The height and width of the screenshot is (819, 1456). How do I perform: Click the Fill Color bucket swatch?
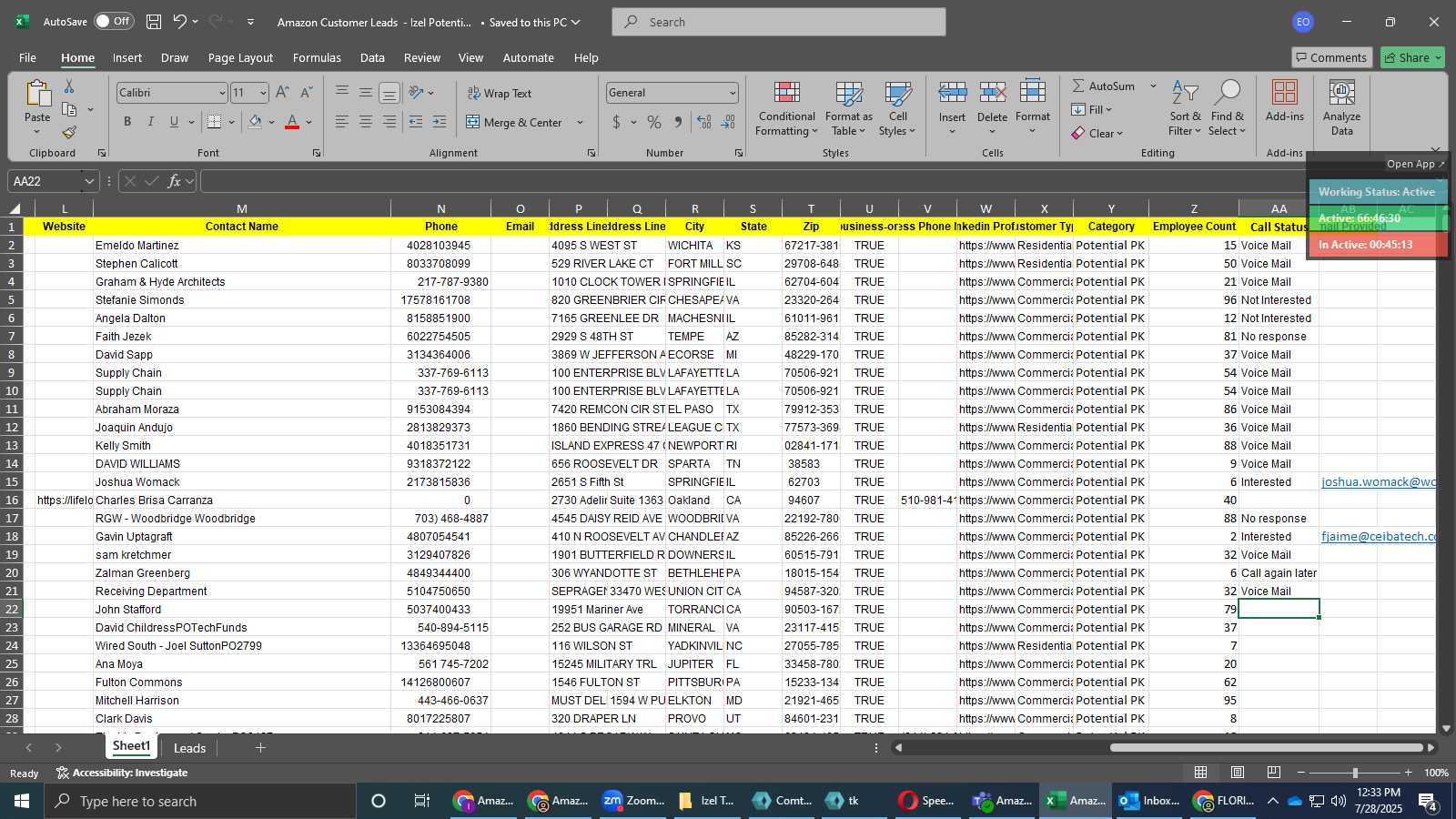256,122
